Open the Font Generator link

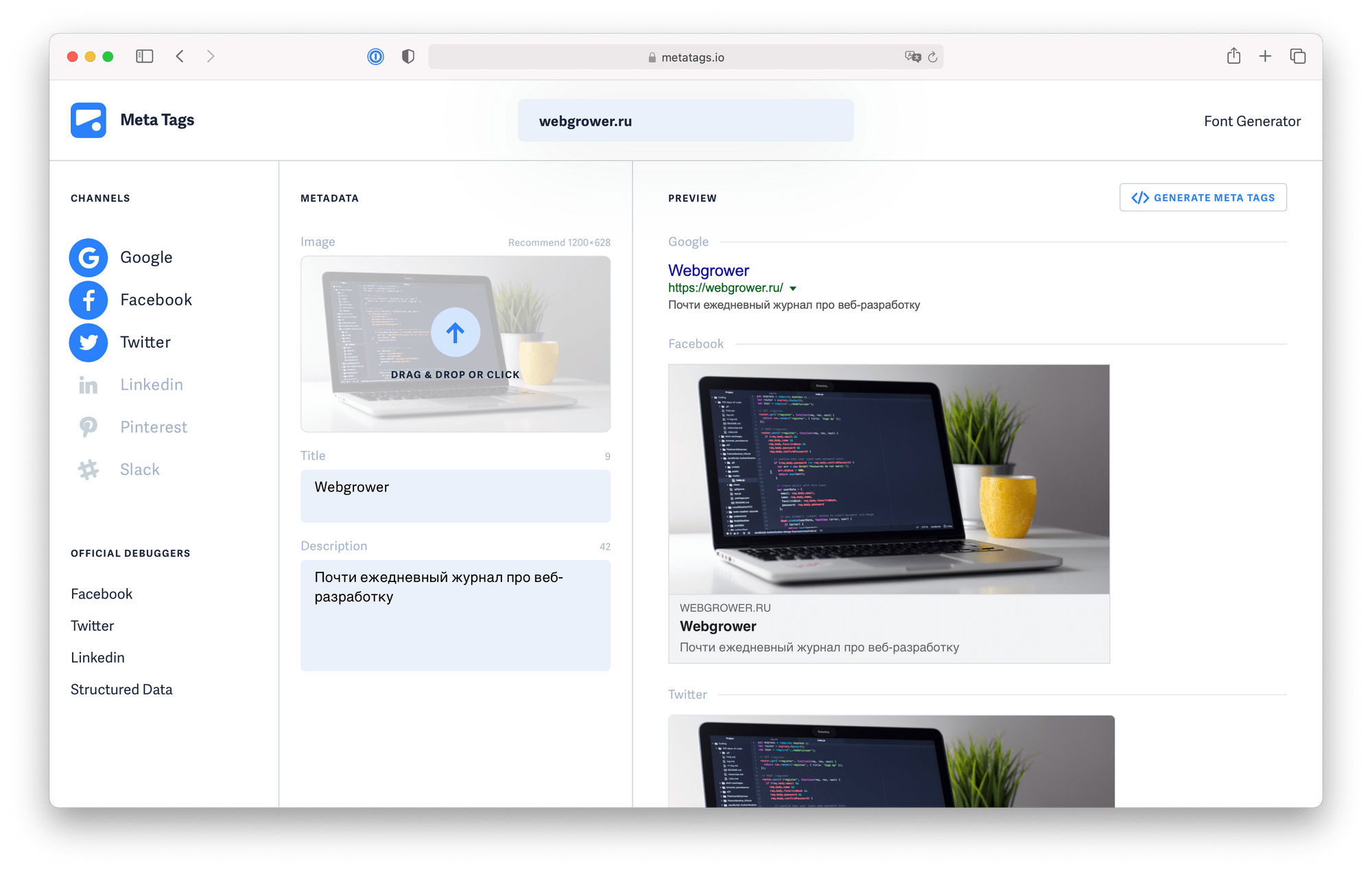pos(1252,121)
